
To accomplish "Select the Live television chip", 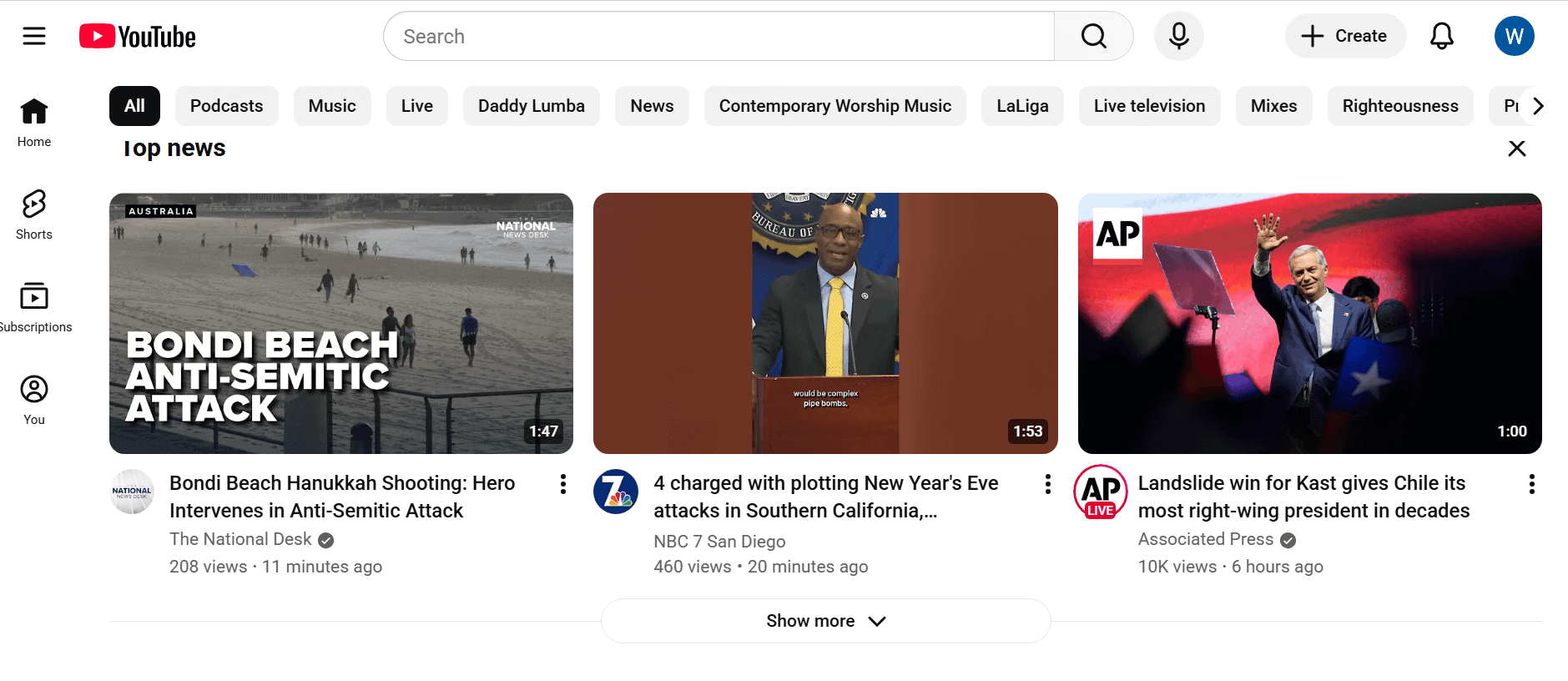I will coord(1149,106).
